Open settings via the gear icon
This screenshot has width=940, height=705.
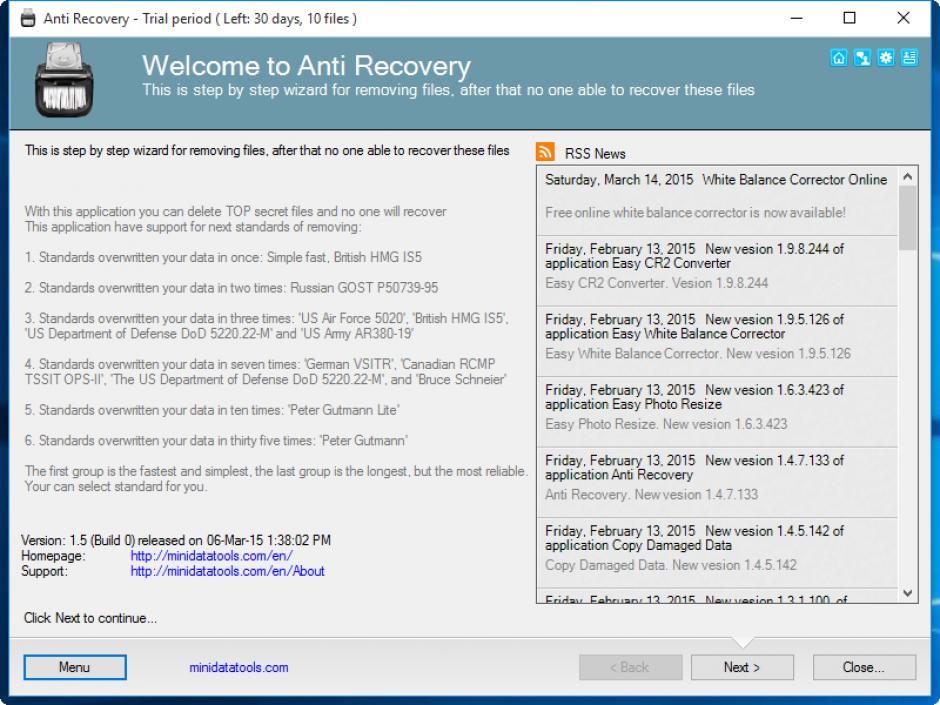tap(885, 58)
